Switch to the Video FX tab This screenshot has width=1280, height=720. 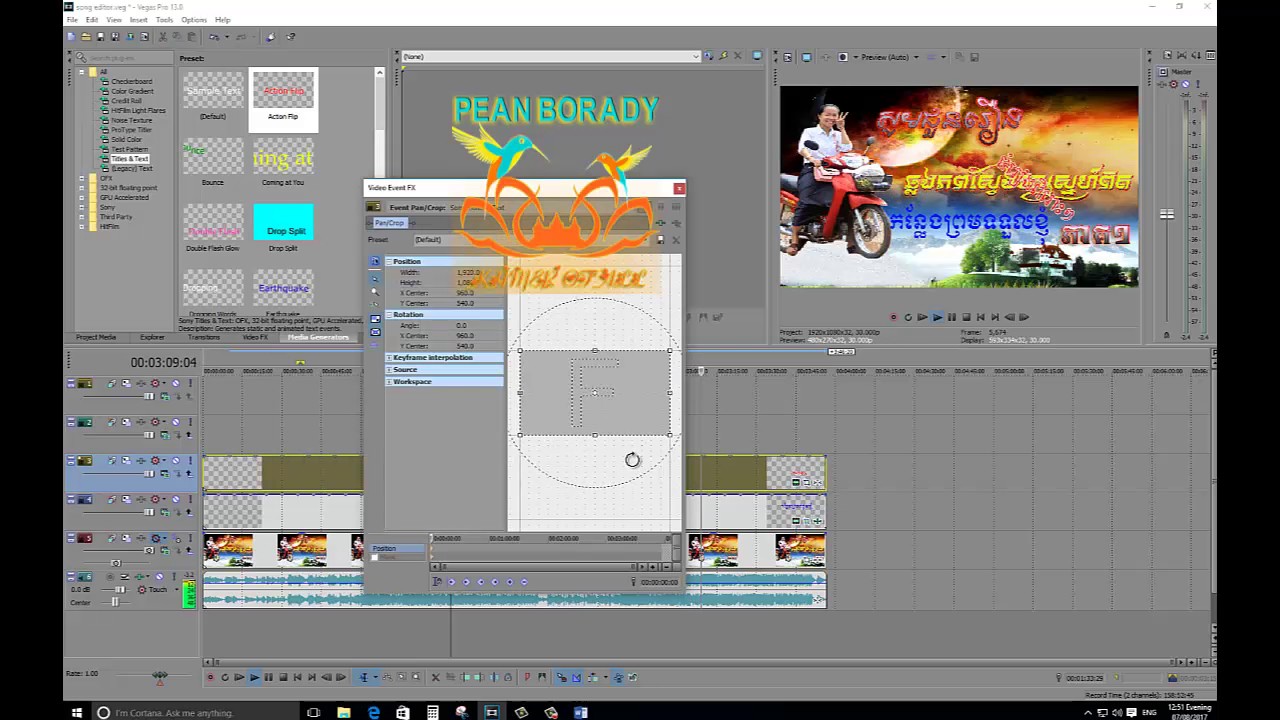255,337
